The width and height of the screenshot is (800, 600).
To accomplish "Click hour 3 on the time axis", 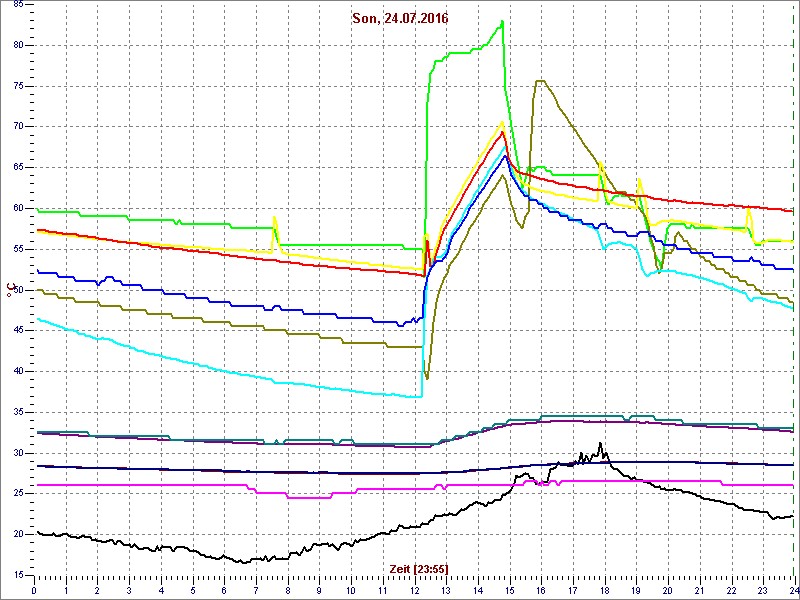I will coord(129,591).
